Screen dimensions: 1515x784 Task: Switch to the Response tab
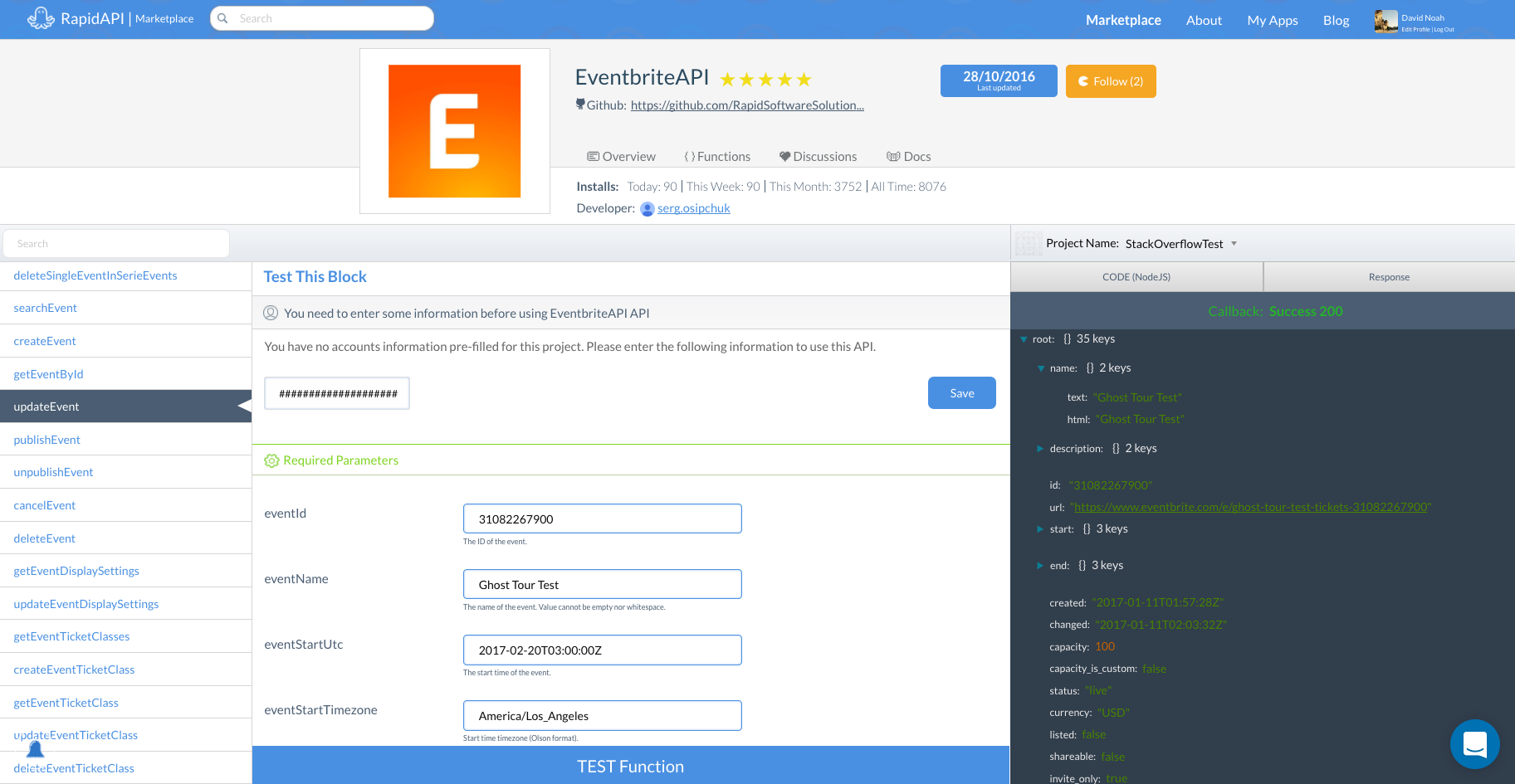pyautogui.click(x=1389, y=277)
